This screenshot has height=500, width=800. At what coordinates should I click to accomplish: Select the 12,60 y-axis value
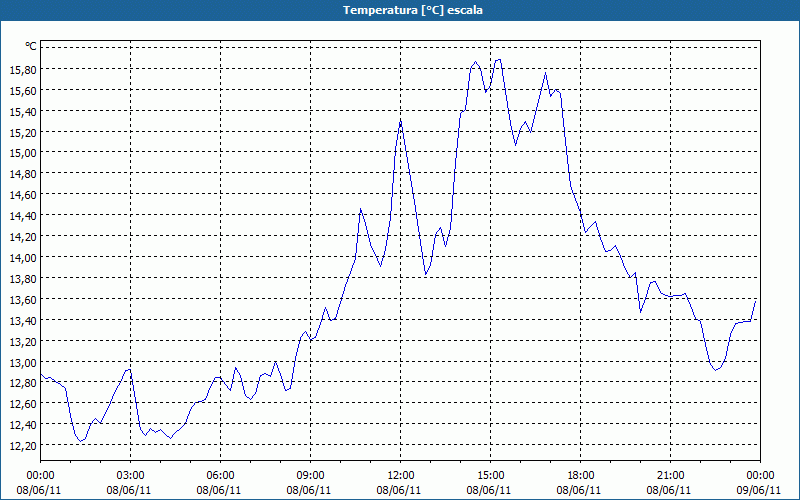tap(23, 404)
